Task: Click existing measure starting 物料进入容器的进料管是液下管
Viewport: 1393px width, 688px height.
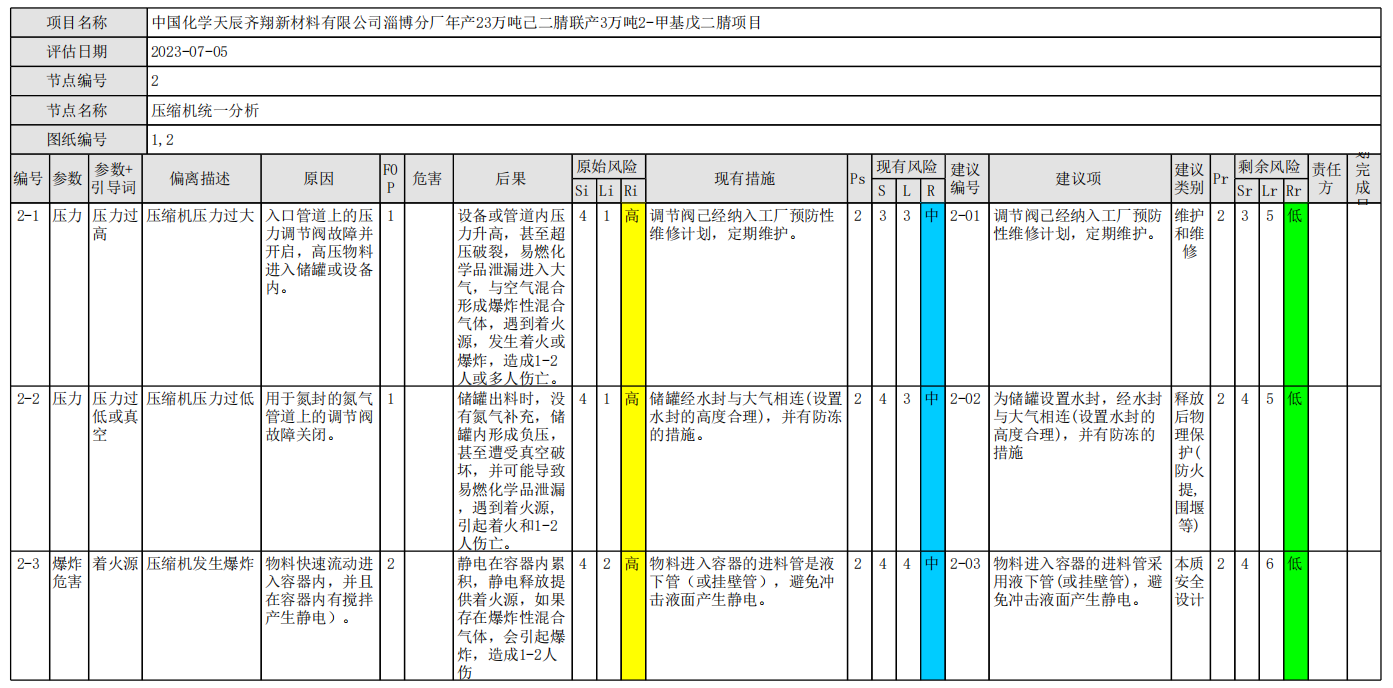Action: click(x=745, y=614)
